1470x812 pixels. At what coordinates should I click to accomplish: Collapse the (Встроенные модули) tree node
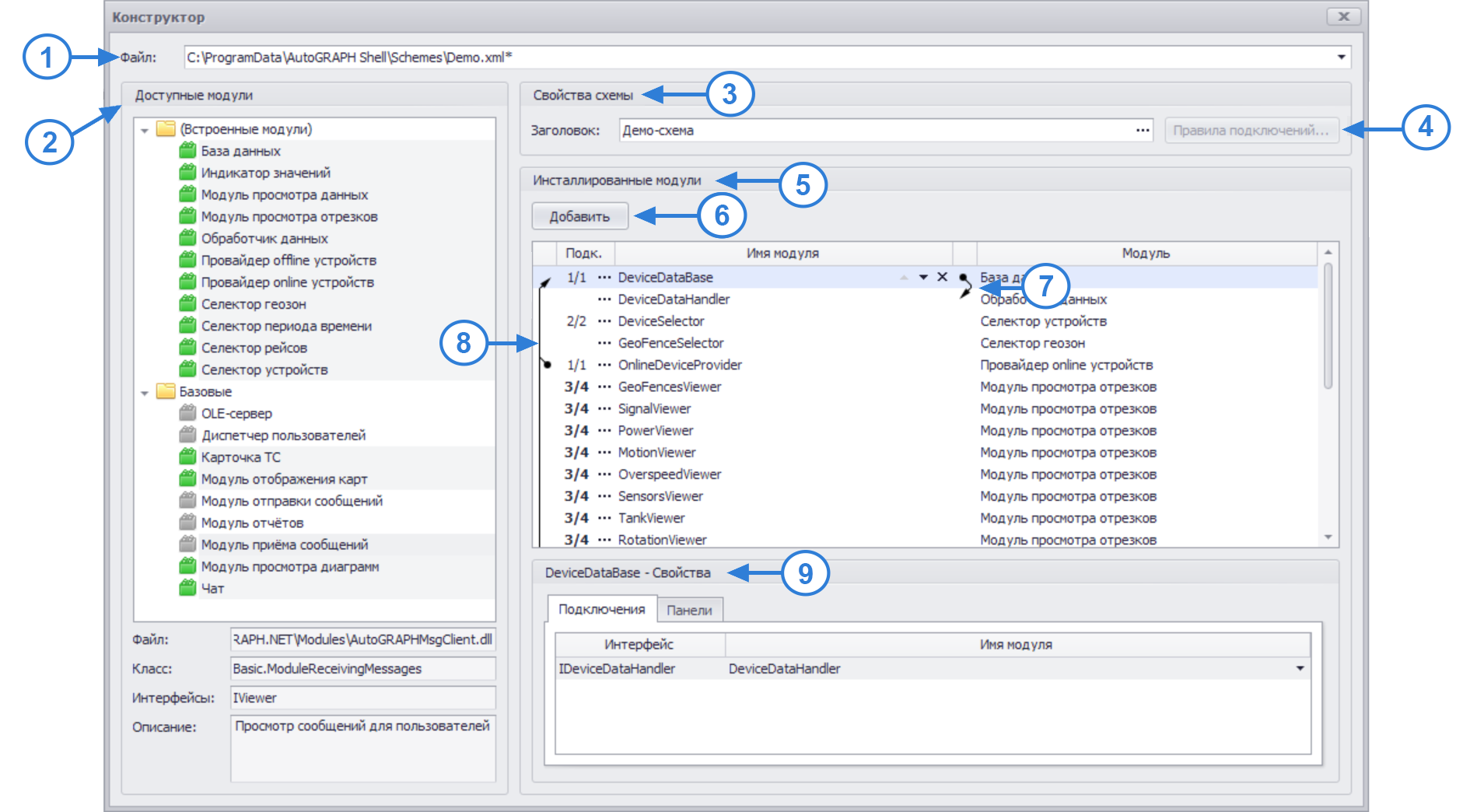coord(145,130)
